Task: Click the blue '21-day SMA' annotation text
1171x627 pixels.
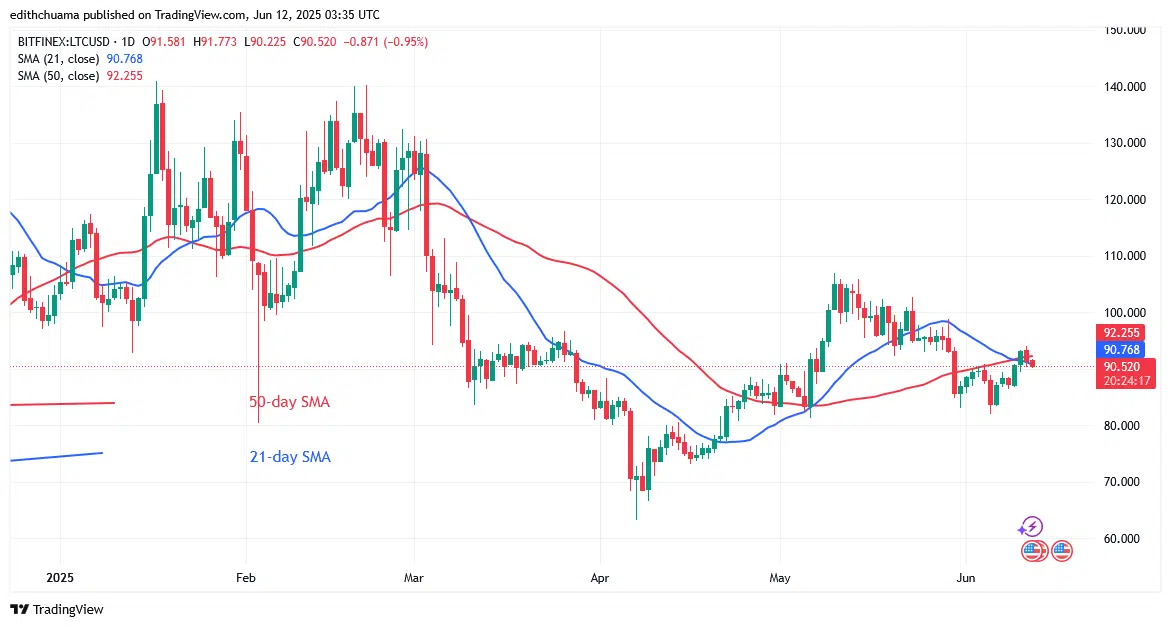Action: [289, 457]
